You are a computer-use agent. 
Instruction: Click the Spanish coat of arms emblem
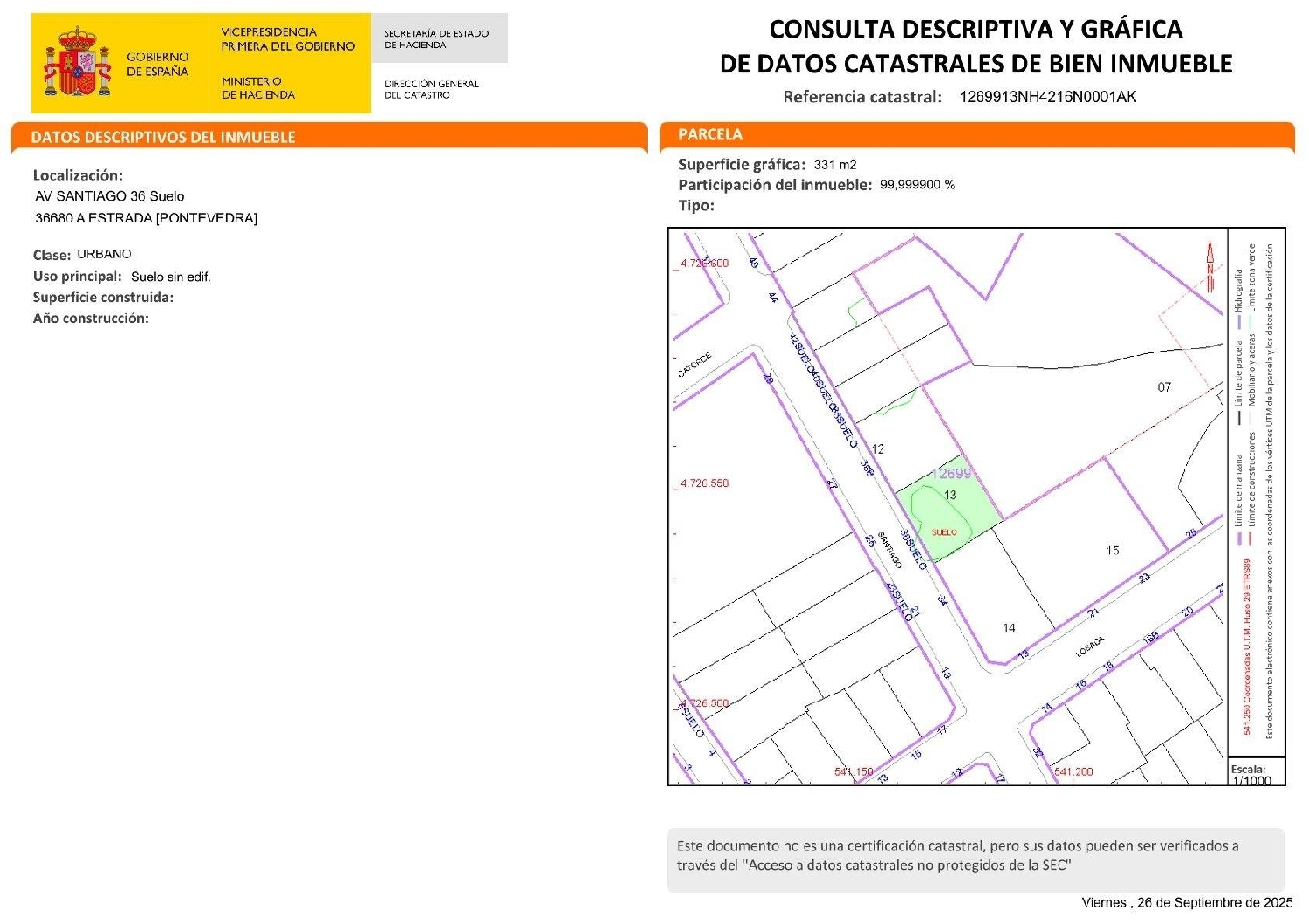[x=78, y=63]
